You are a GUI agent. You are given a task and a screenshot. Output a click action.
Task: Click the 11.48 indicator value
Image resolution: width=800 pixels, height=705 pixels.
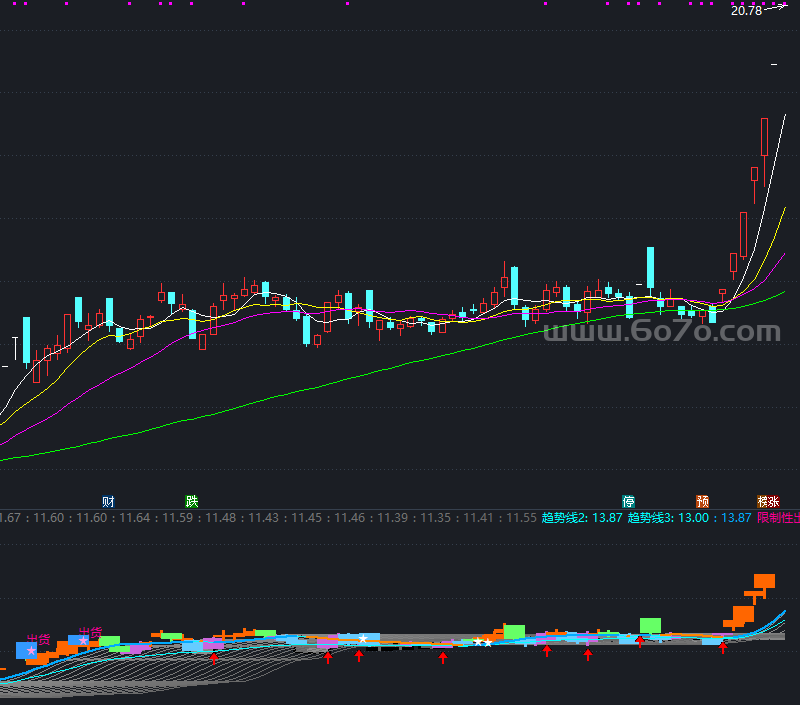point(220,518)
